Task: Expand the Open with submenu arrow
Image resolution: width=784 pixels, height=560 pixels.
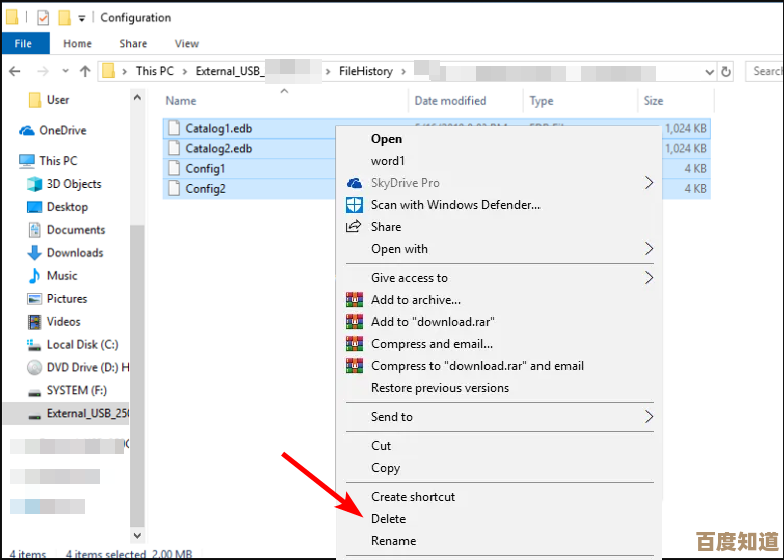Action: click(648, 249)
